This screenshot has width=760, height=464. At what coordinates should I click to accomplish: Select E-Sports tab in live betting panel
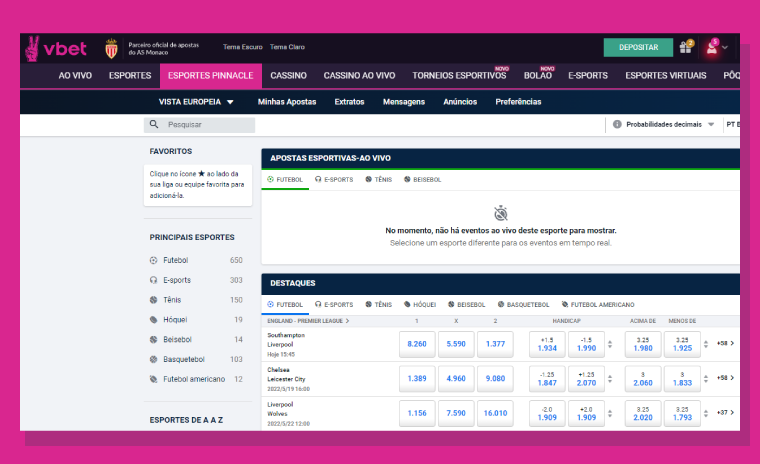[334, 179]
